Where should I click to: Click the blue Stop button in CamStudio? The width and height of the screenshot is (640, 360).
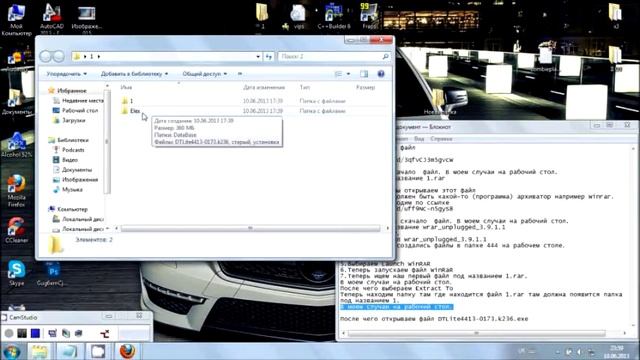(36, 333)
